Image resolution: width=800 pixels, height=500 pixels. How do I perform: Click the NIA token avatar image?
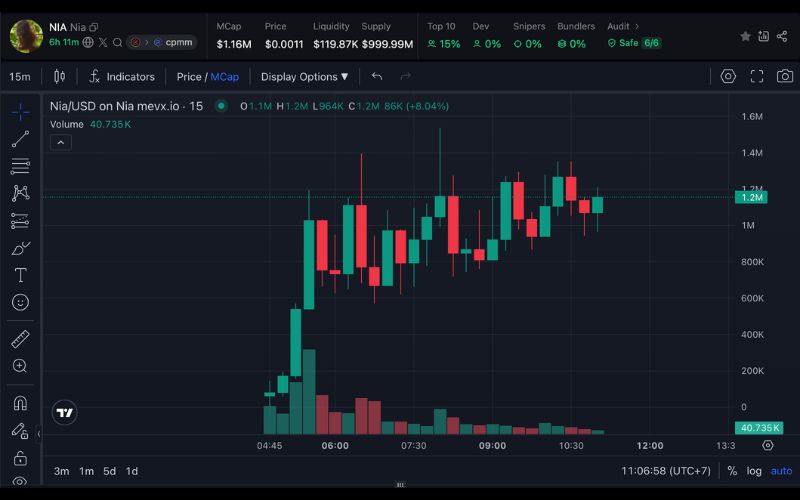click(x=26, y=36)
